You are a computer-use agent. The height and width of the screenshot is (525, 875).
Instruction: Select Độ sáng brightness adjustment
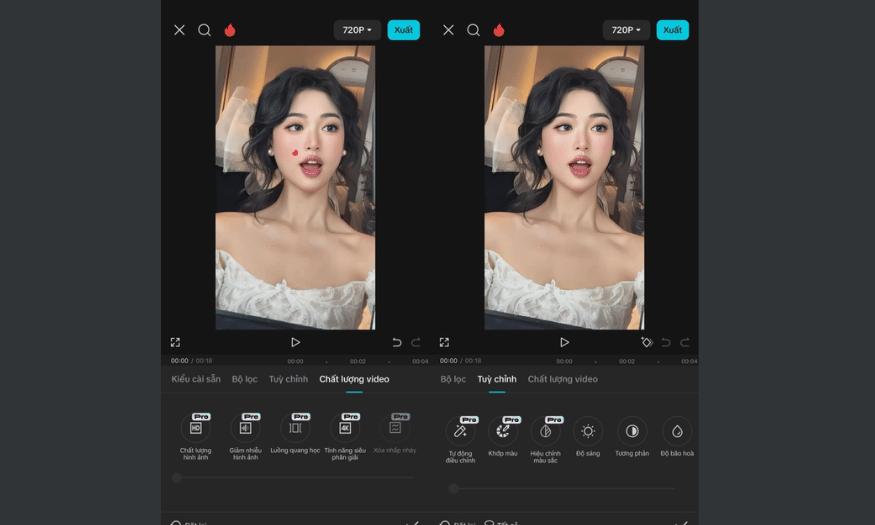588,437
